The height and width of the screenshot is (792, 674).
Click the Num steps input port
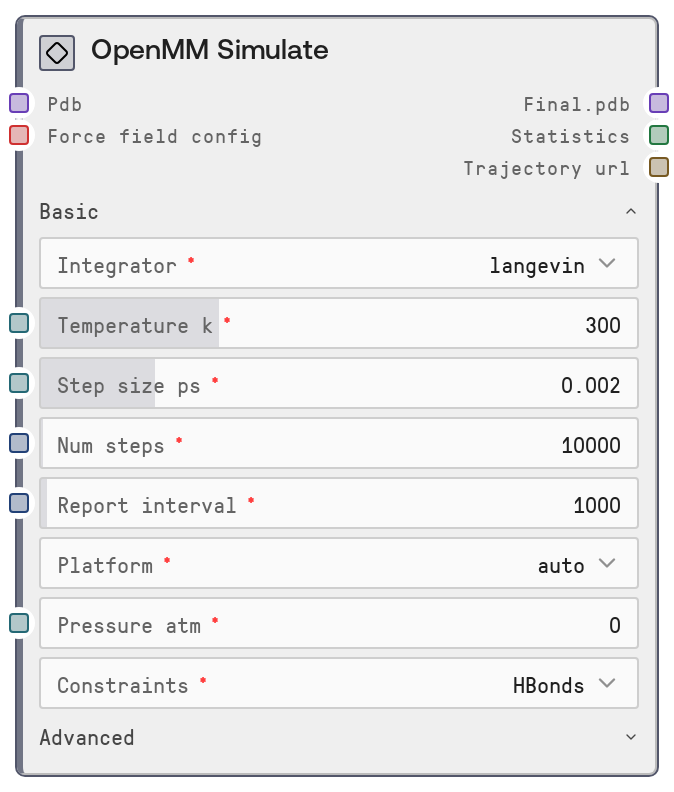click(x=19, y=443)
